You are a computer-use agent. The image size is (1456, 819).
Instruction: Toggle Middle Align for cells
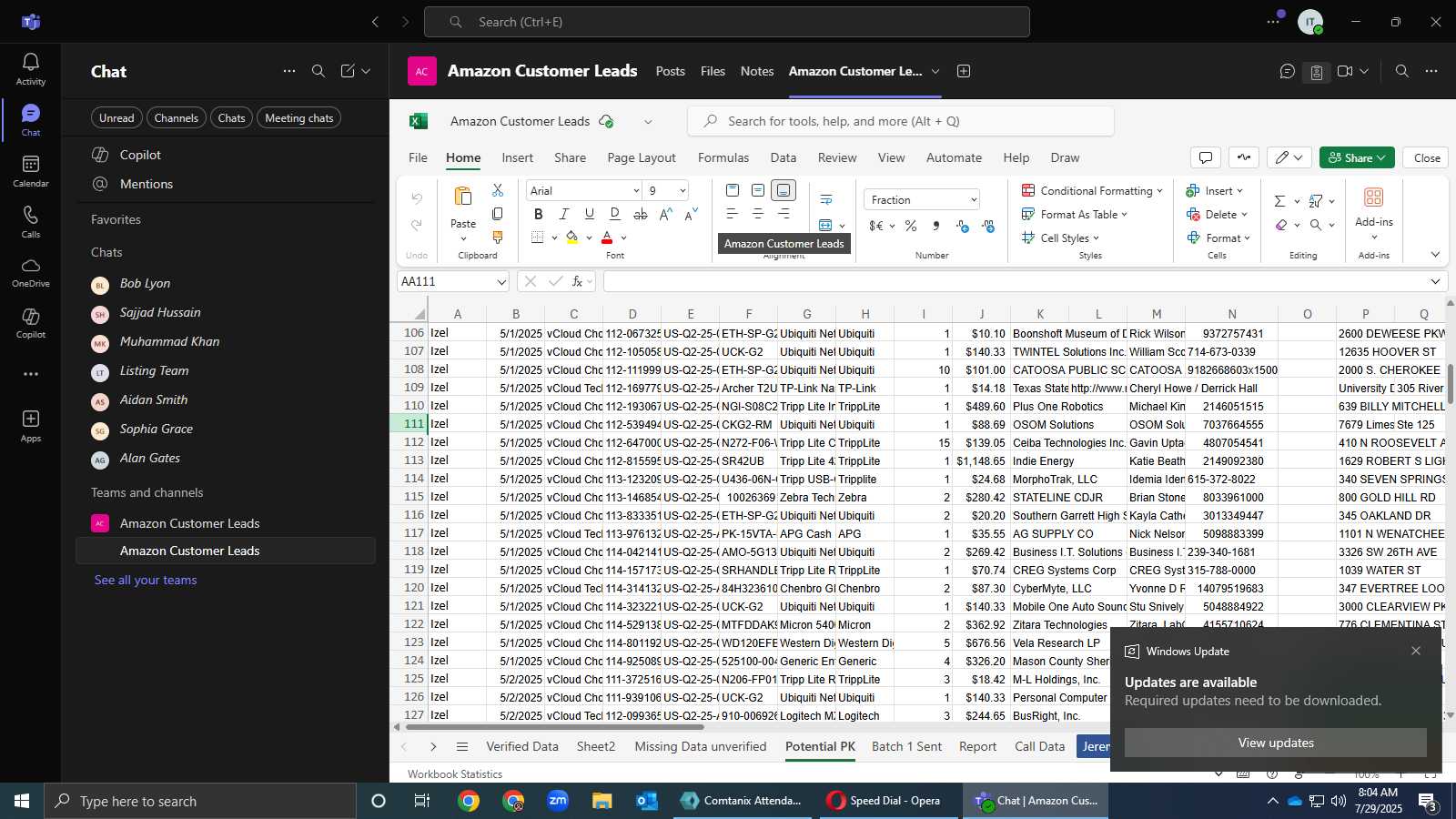[x=758, y=190]
